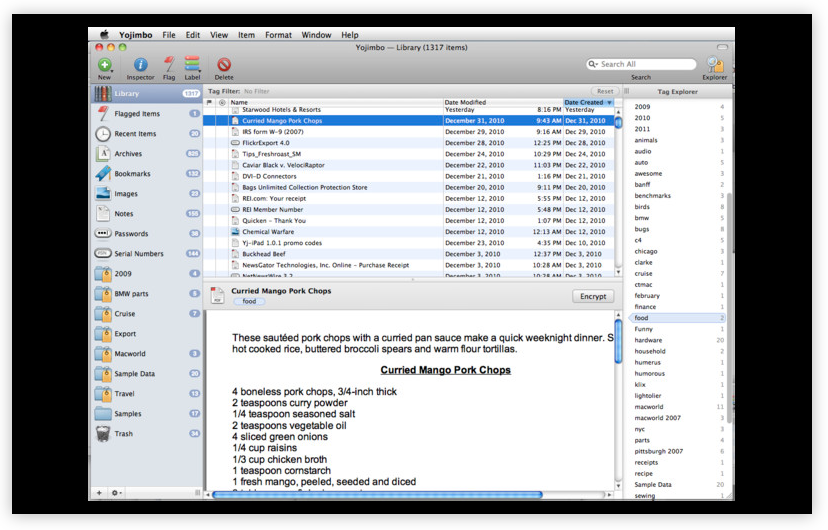Select the Passwords collection in sidebar
Image resolution: width=828 pixels, height=530 pixels.
pyautogui.click(x=130, y=233)
